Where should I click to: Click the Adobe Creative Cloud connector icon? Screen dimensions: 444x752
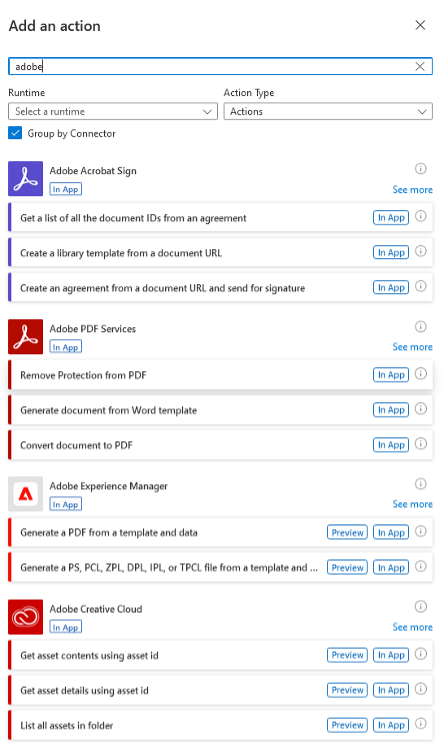[x=25, y=617]
